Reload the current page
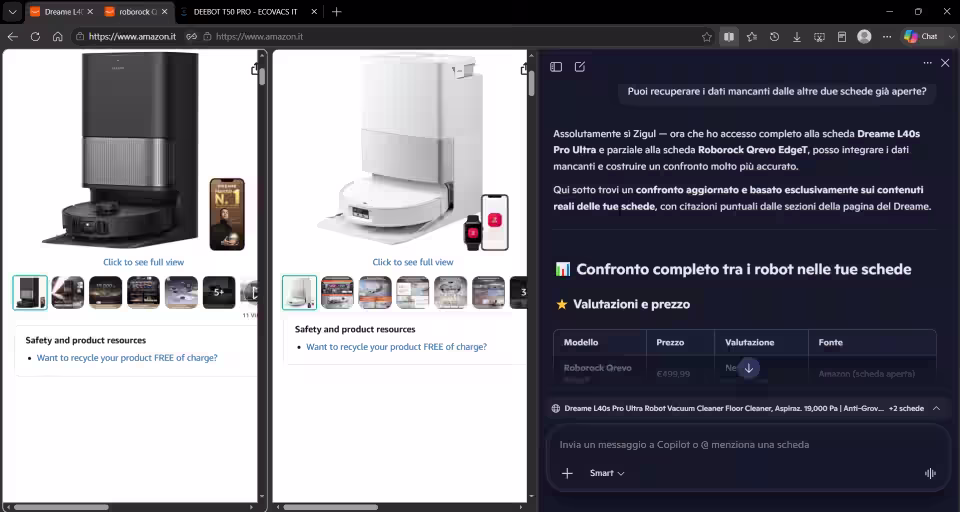This screenshot has height=512, width=960. click(35, 37)
